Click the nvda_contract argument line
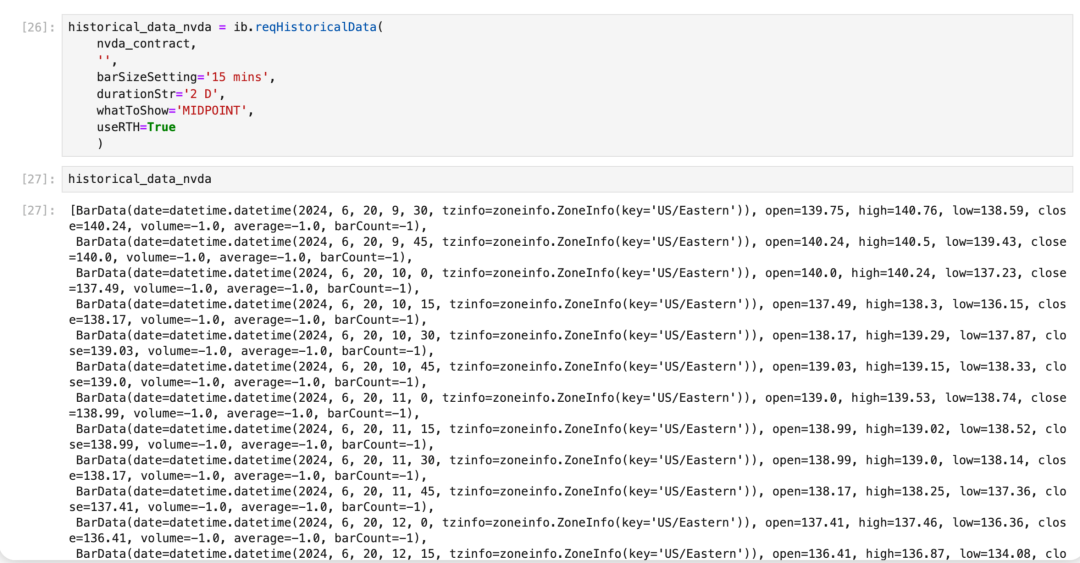 tap(147, 44)
